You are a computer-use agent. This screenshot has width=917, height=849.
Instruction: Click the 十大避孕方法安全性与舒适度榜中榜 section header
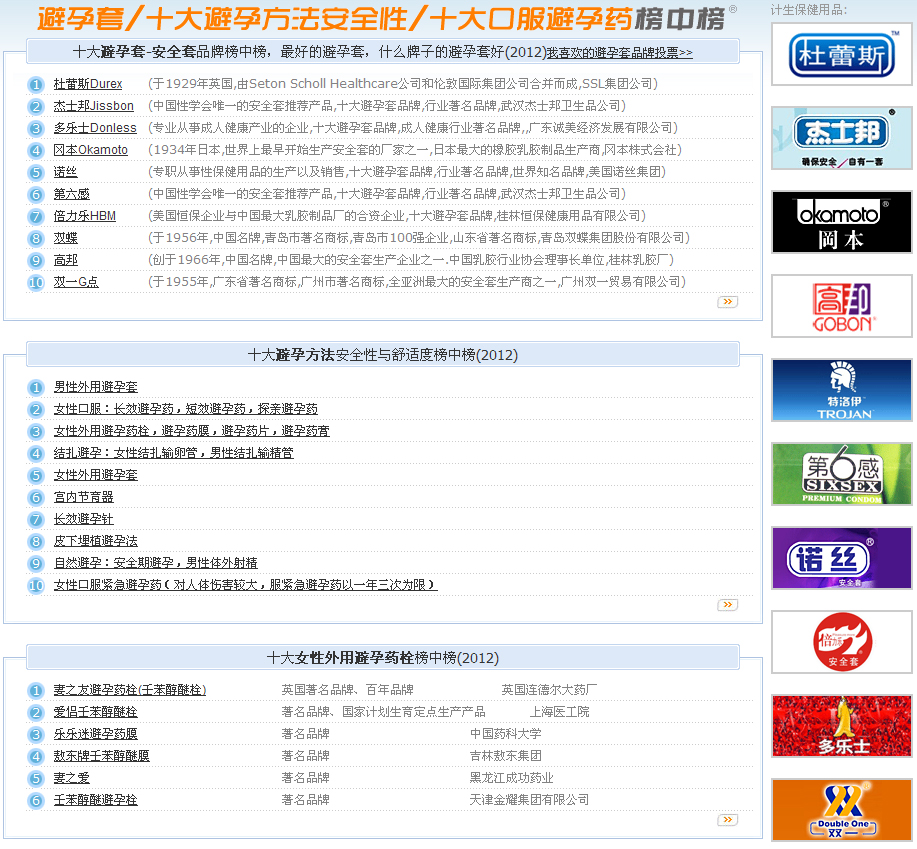pyautogui.click(x=383, y=355)
